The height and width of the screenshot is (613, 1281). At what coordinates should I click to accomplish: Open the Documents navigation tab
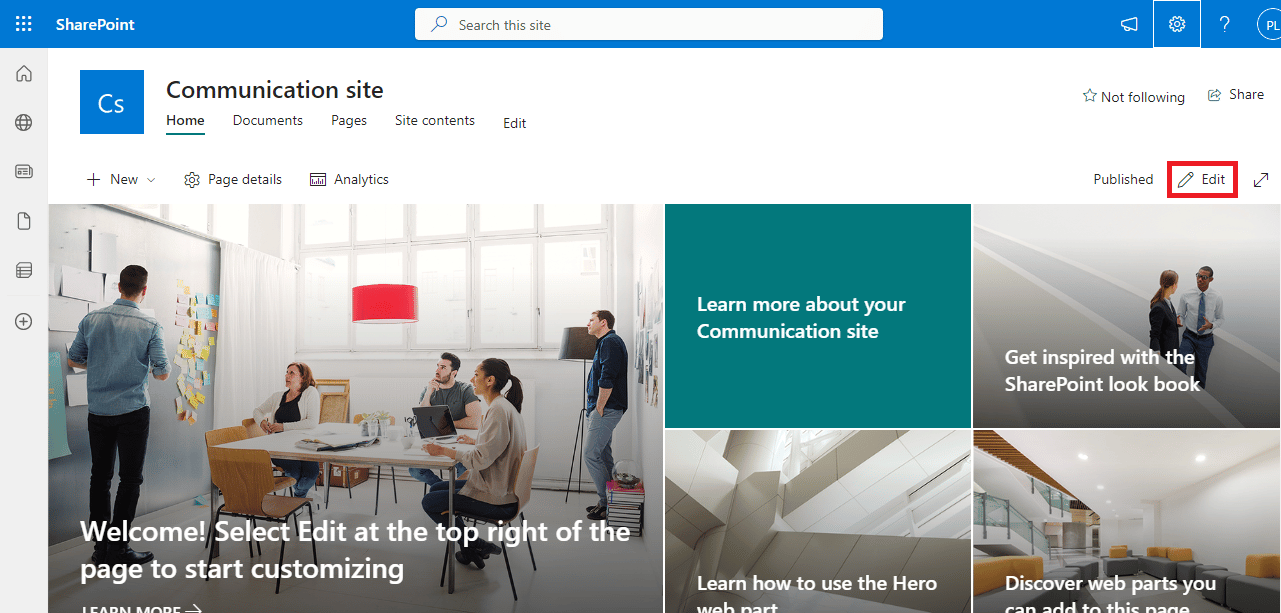[x=268, y=120]
